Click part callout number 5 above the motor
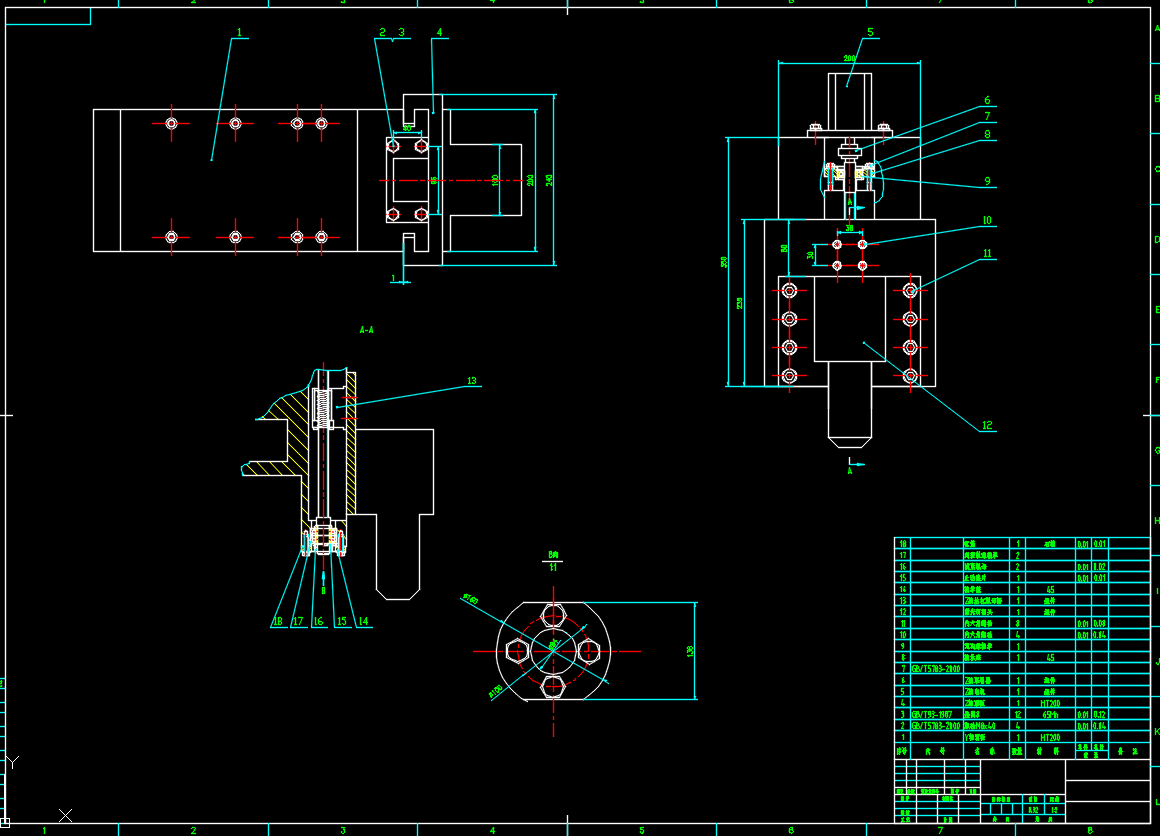 pyautogui.click(x=870, y=32)
